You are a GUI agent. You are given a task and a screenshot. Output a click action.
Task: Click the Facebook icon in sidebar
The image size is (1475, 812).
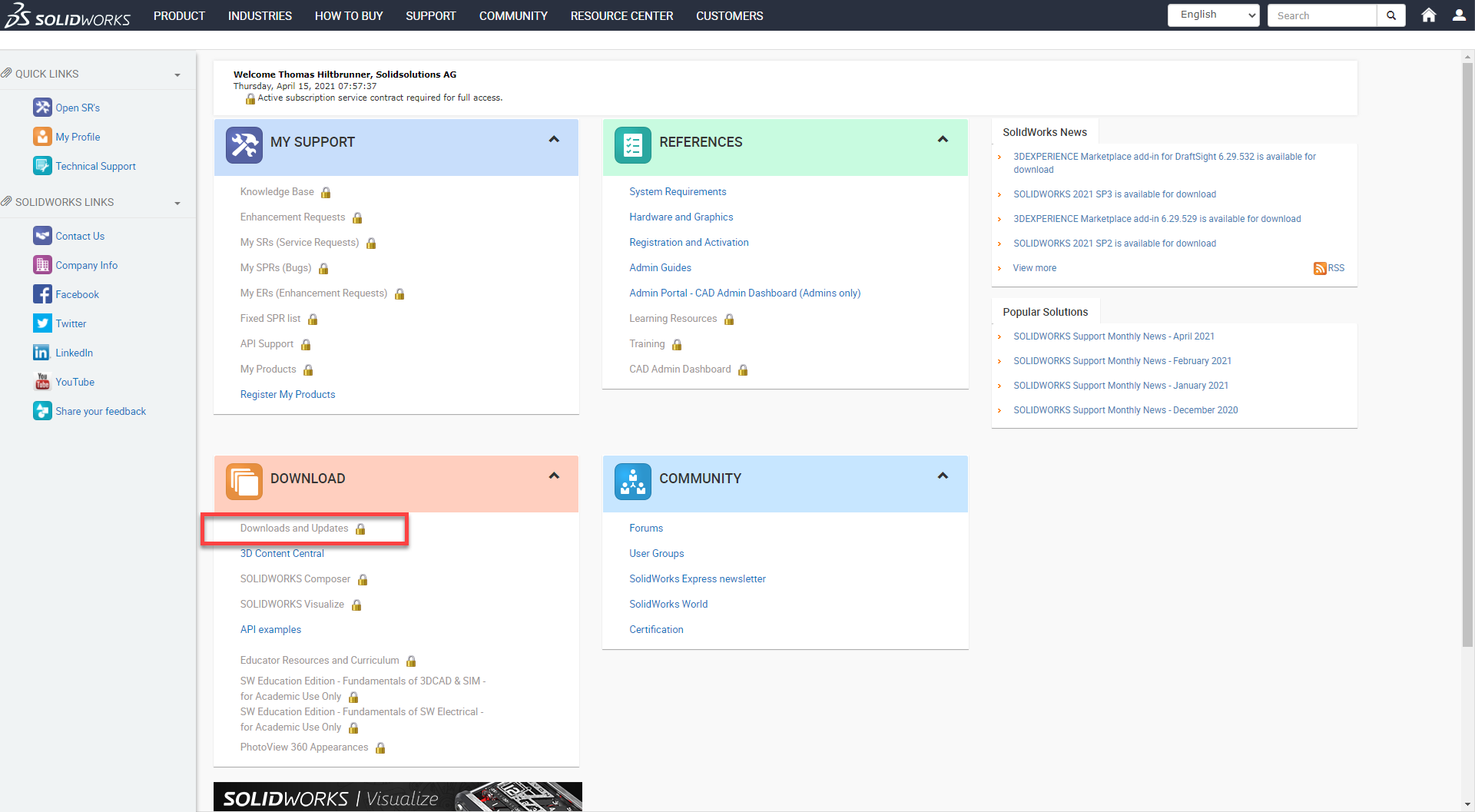[x=42, y=294]
